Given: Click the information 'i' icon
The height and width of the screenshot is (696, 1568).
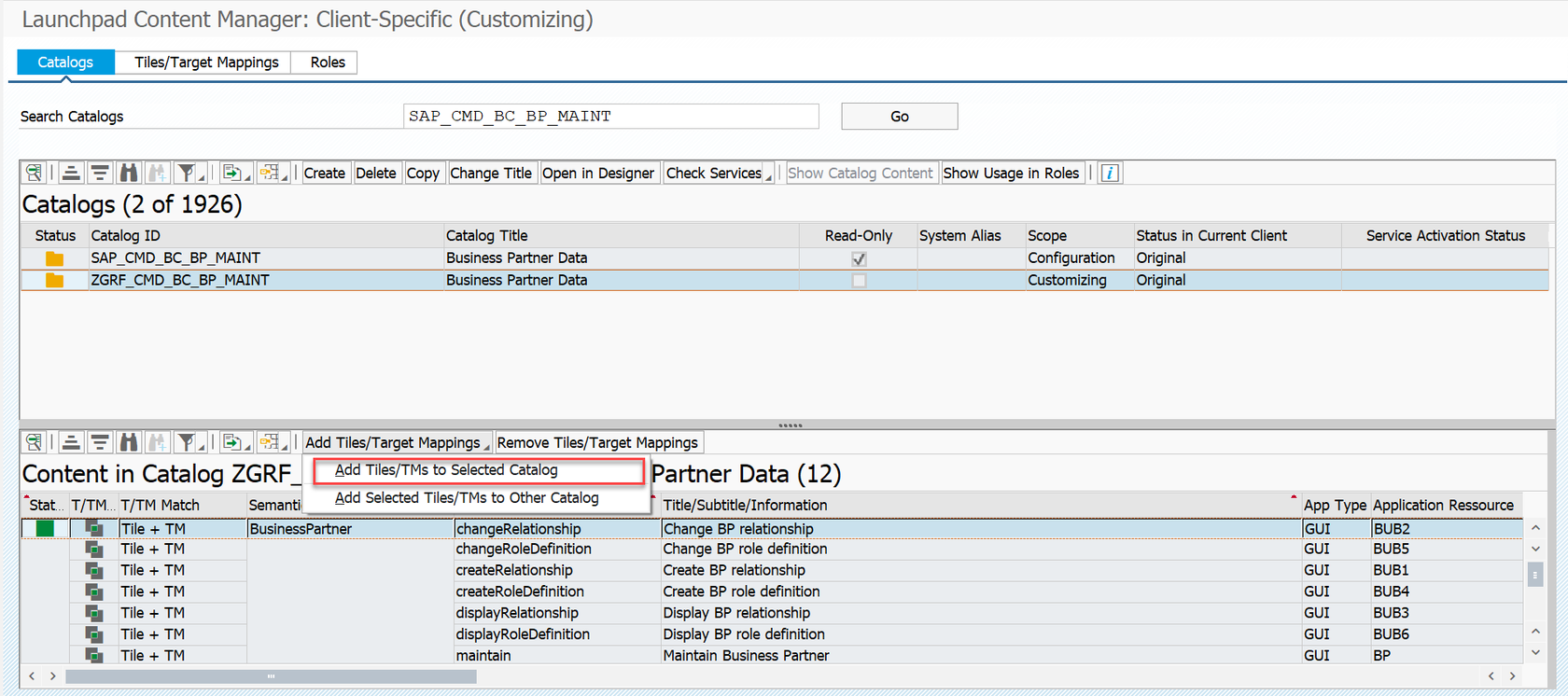Looking at the screenshot, I should click(x=1110, y=173).
